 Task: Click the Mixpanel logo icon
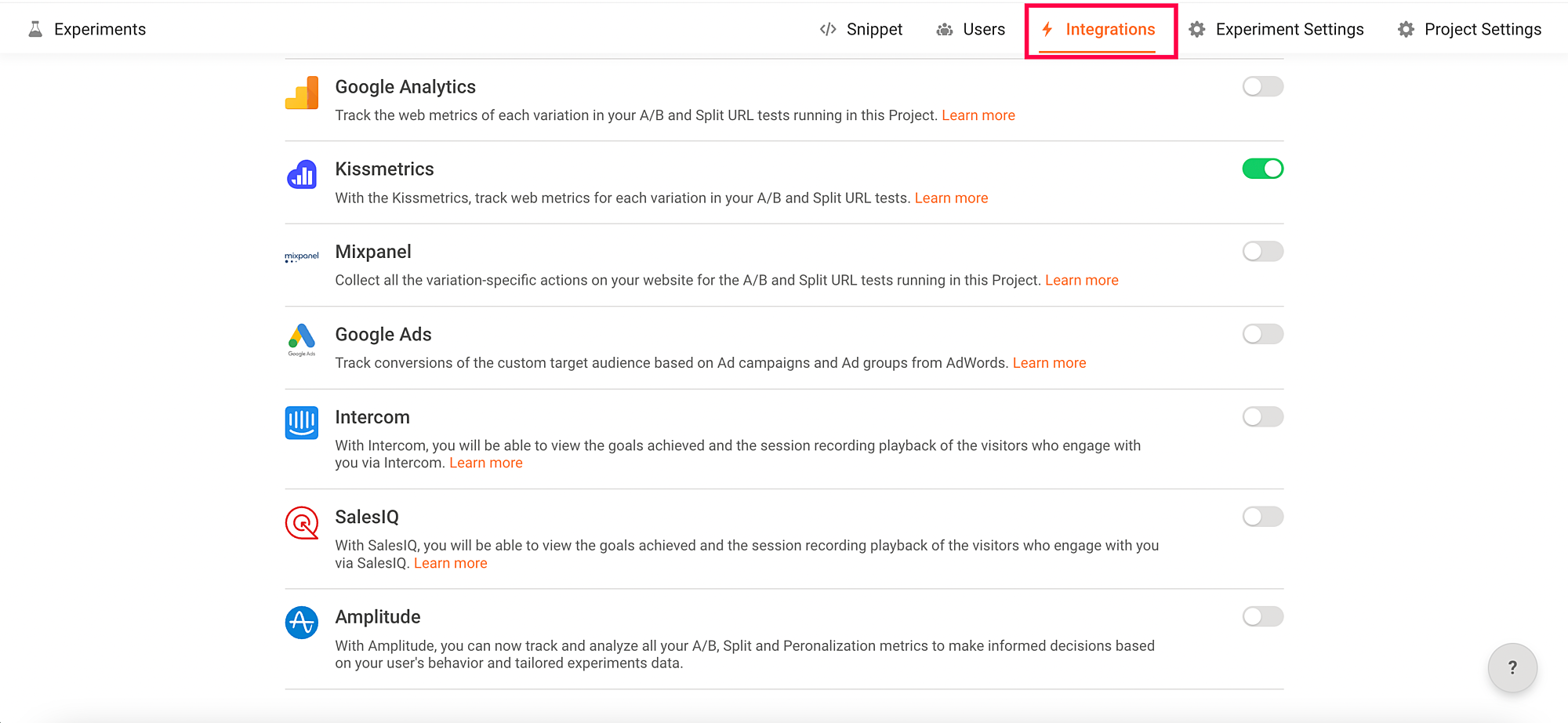[302, 256]
